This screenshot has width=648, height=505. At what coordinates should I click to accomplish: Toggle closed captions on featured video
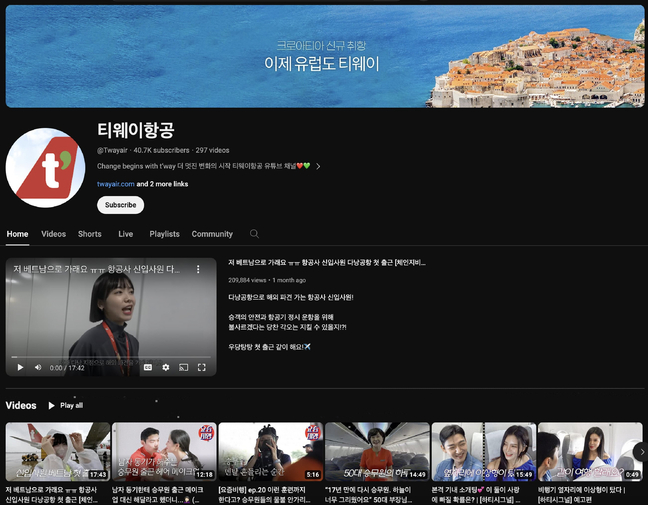[148, 367]
